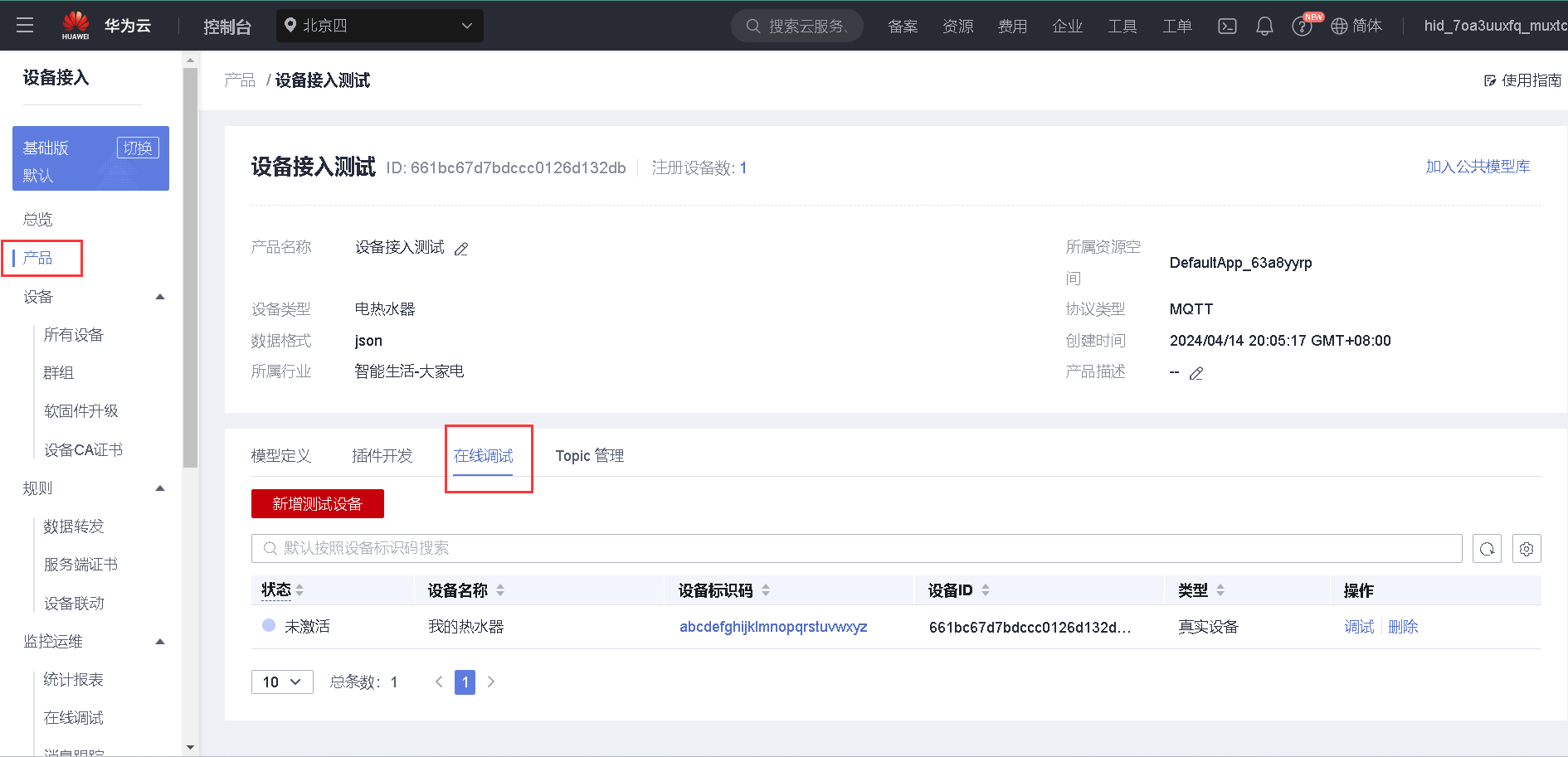Click the 产品 breadcrumb link
Screen dimensions: 1568x757
tap(240, 80)
